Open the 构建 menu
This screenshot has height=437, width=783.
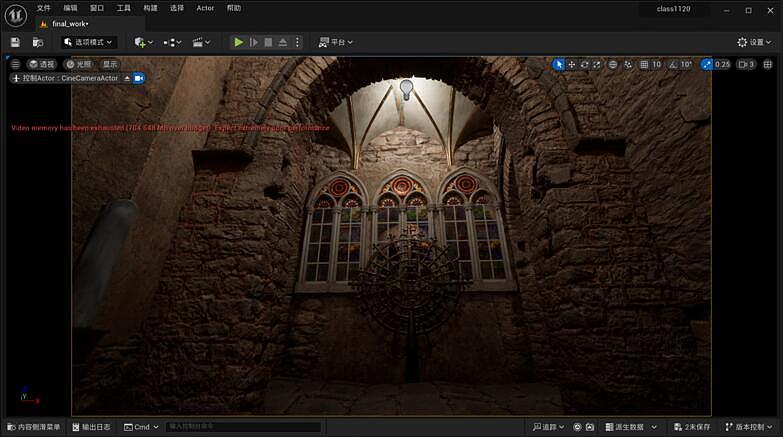pyautogui.click(x=150, y=8)
